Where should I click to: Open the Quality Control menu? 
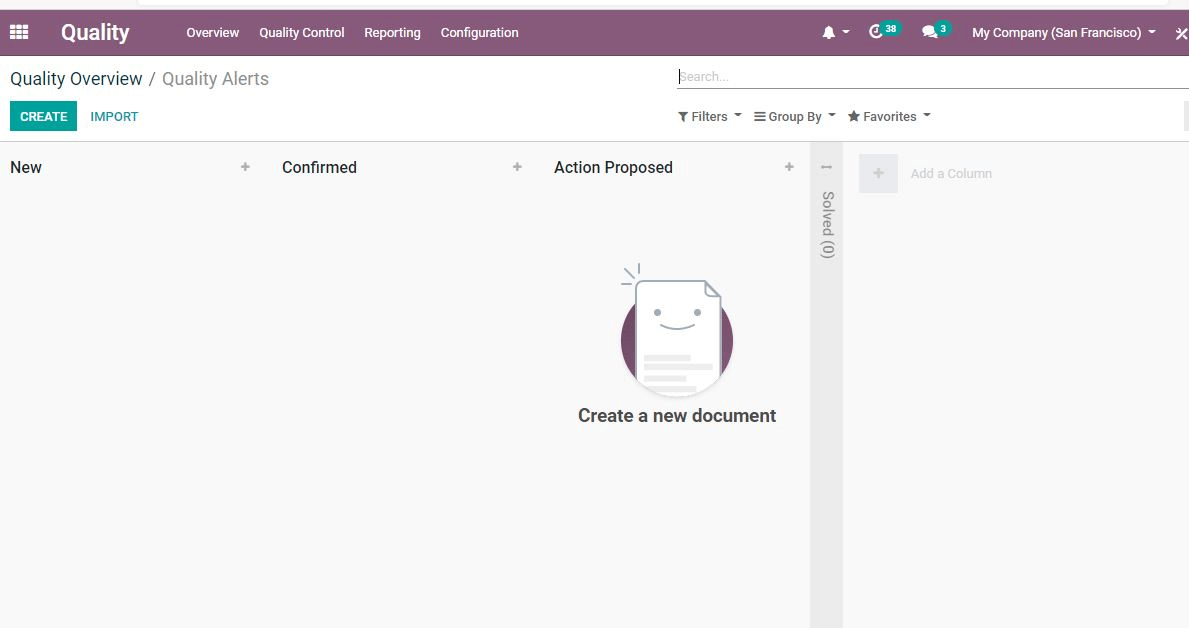coord(302,33)
